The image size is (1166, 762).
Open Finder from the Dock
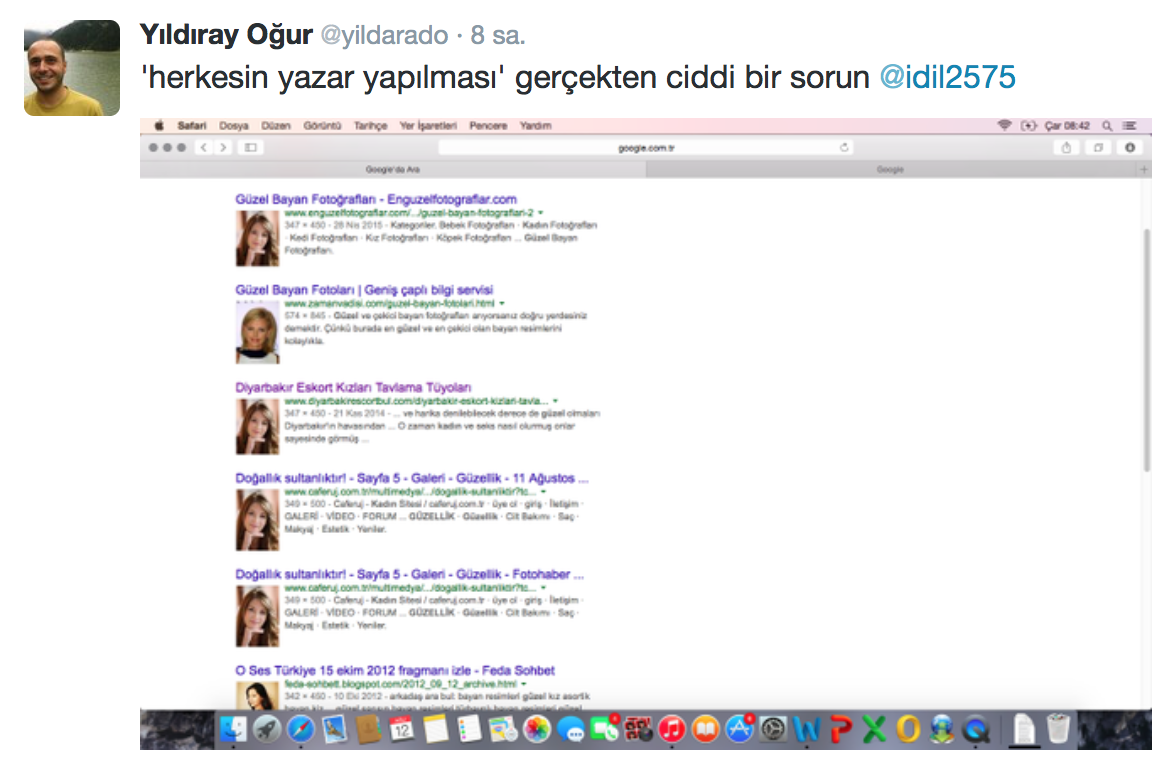(233, 730)
